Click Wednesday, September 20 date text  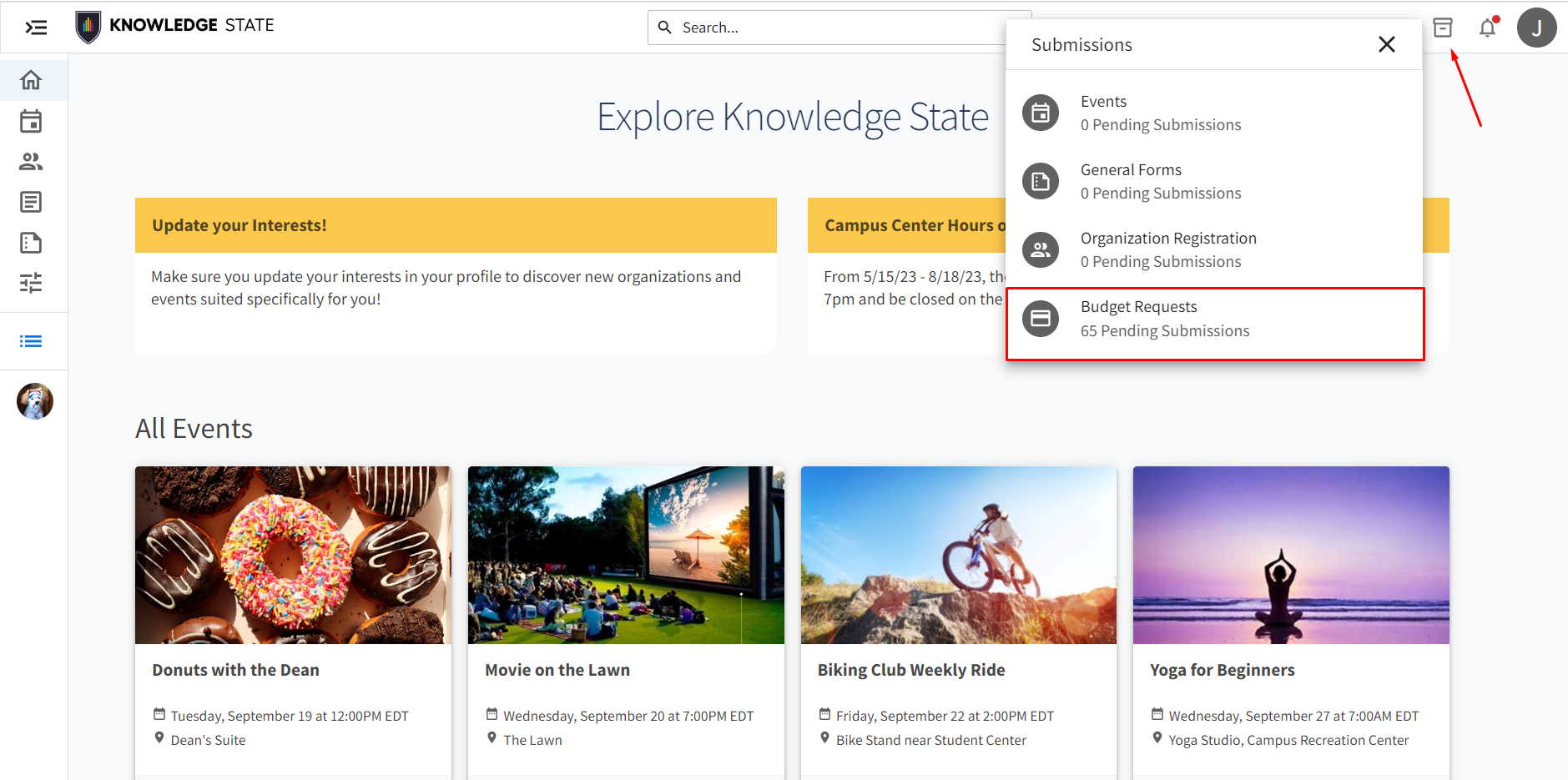click(x=628, y=716)
